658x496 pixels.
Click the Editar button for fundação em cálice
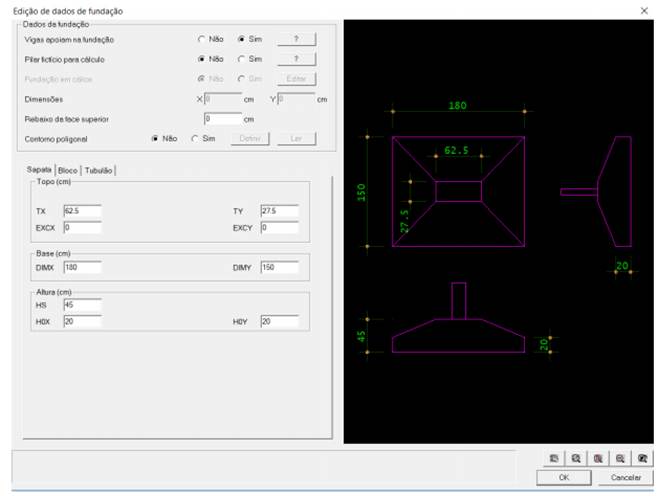(296, 78)
